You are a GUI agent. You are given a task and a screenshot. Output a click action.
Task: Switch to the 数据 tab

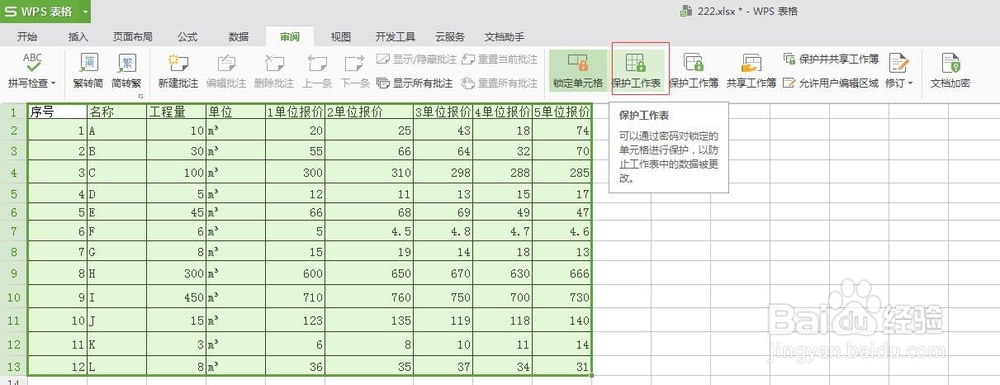pyautogui.click(x=239, y=37)
